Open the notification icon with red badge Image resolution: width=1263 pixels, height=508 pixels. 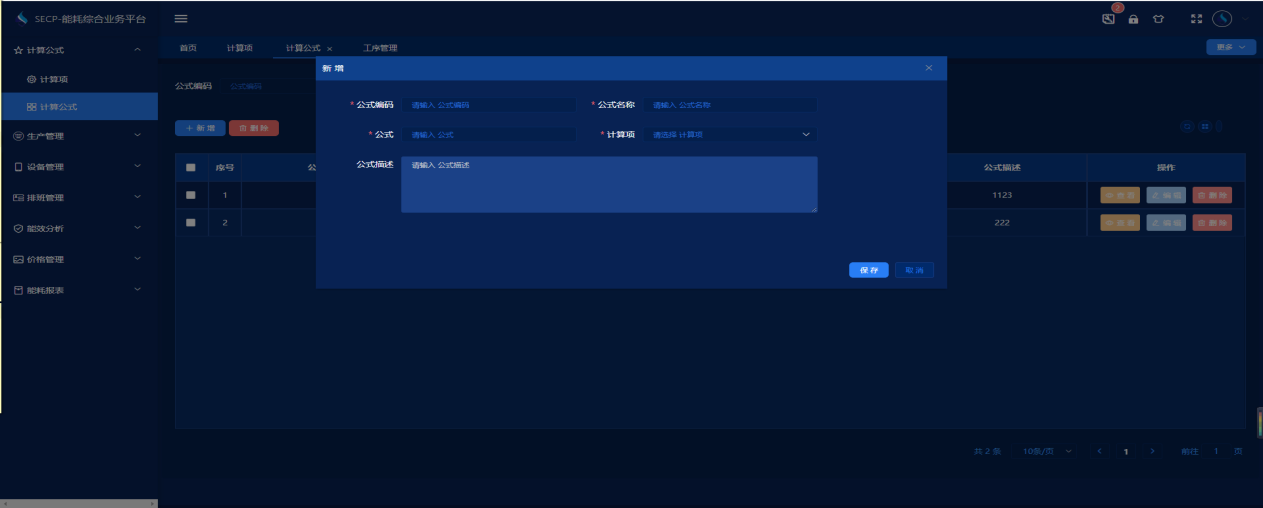(1108, 19)
